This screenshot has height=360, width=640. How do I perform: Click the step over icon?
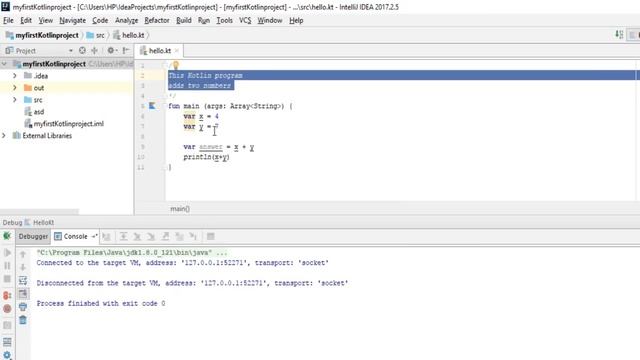123,236
